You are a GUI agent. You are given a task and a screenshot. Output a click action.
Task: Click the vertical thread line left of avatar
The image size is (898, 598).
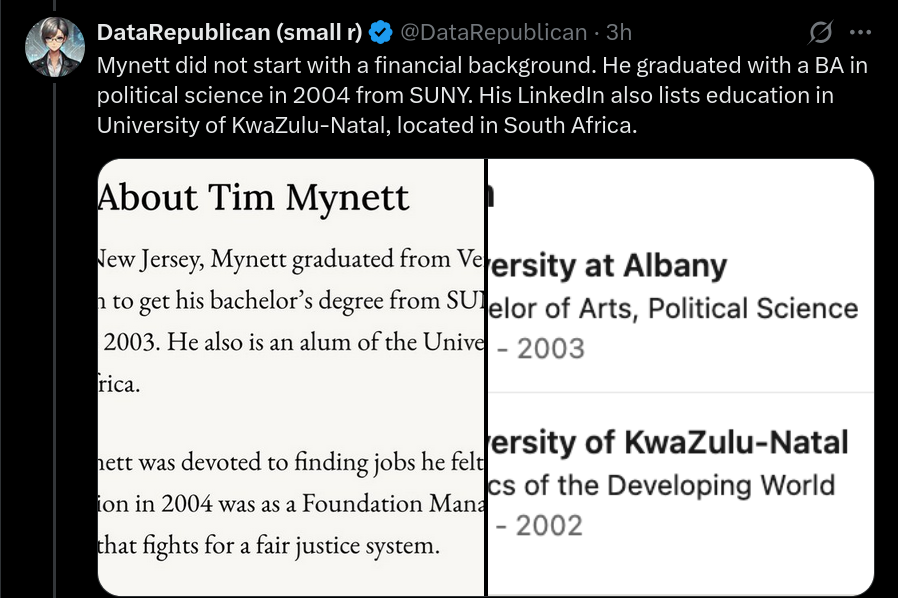click(55, 338)
